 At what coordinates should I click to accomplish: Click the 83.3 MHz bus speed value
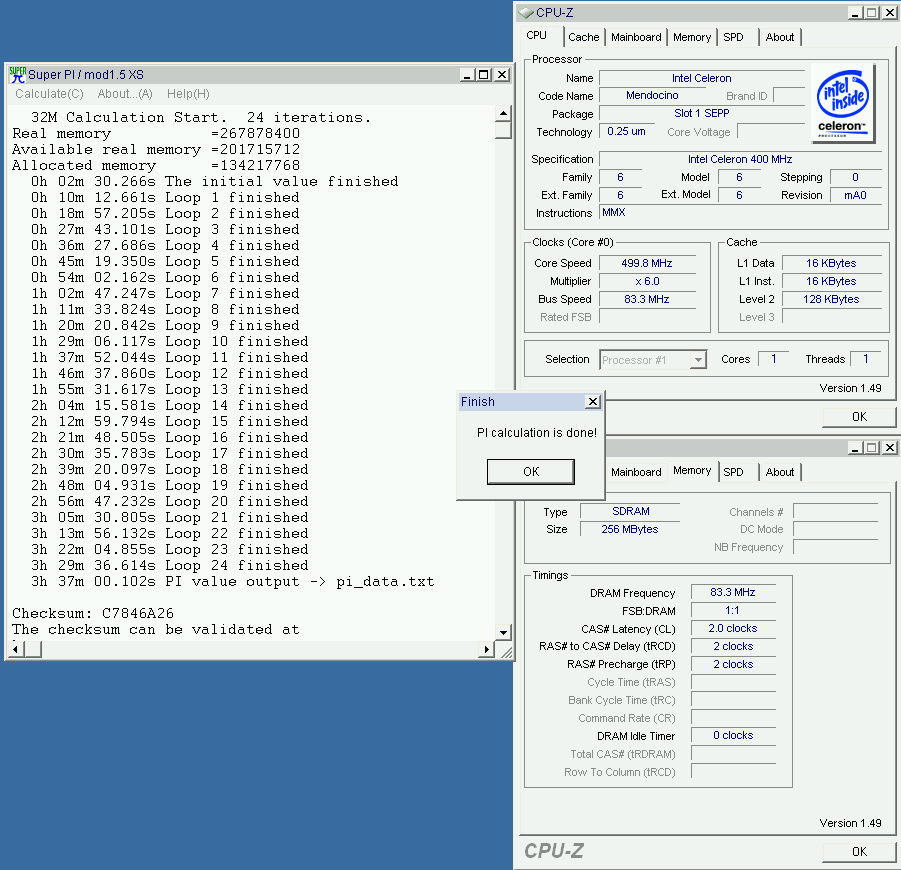[646, 299]
